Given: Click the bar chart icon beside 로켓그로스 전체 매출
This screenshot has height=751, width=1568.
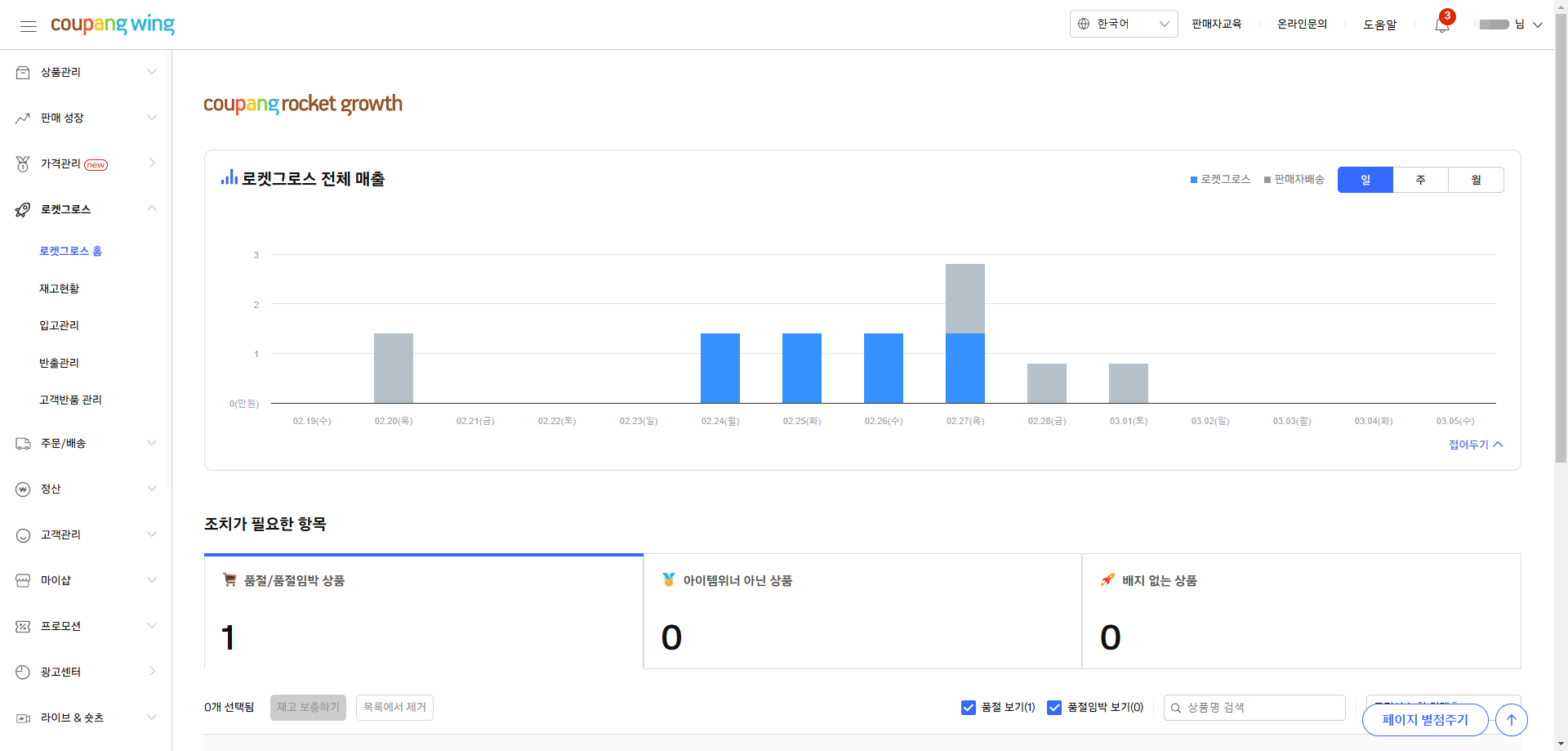Looking at the screenshot, I should [229, 177].
